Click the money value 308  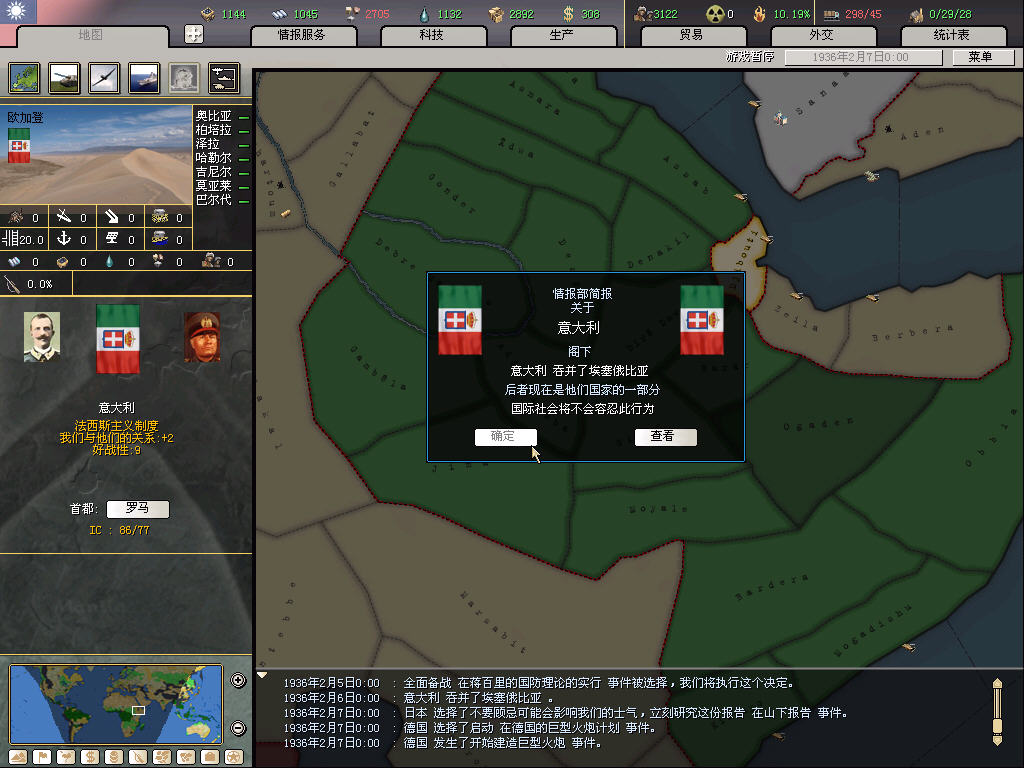pyautogui.click(x=590, y=14)
